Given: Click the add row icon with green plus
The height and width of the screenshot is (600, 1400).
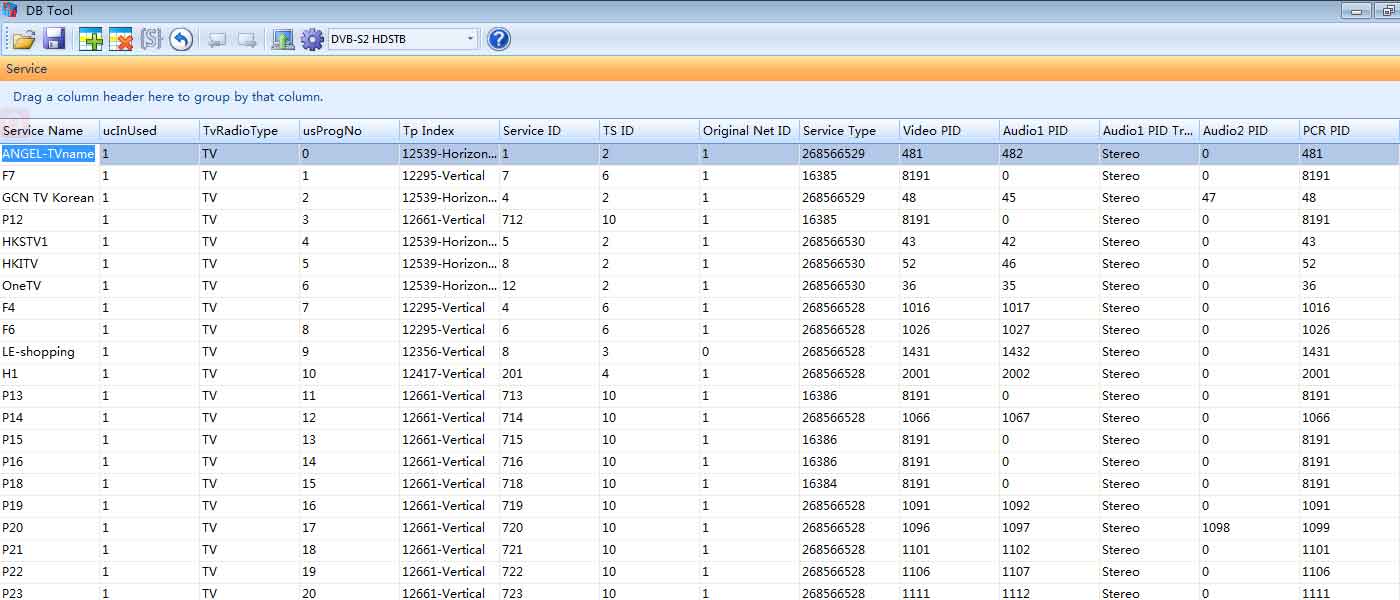Looking at the screenshot, I should [91, 40].
